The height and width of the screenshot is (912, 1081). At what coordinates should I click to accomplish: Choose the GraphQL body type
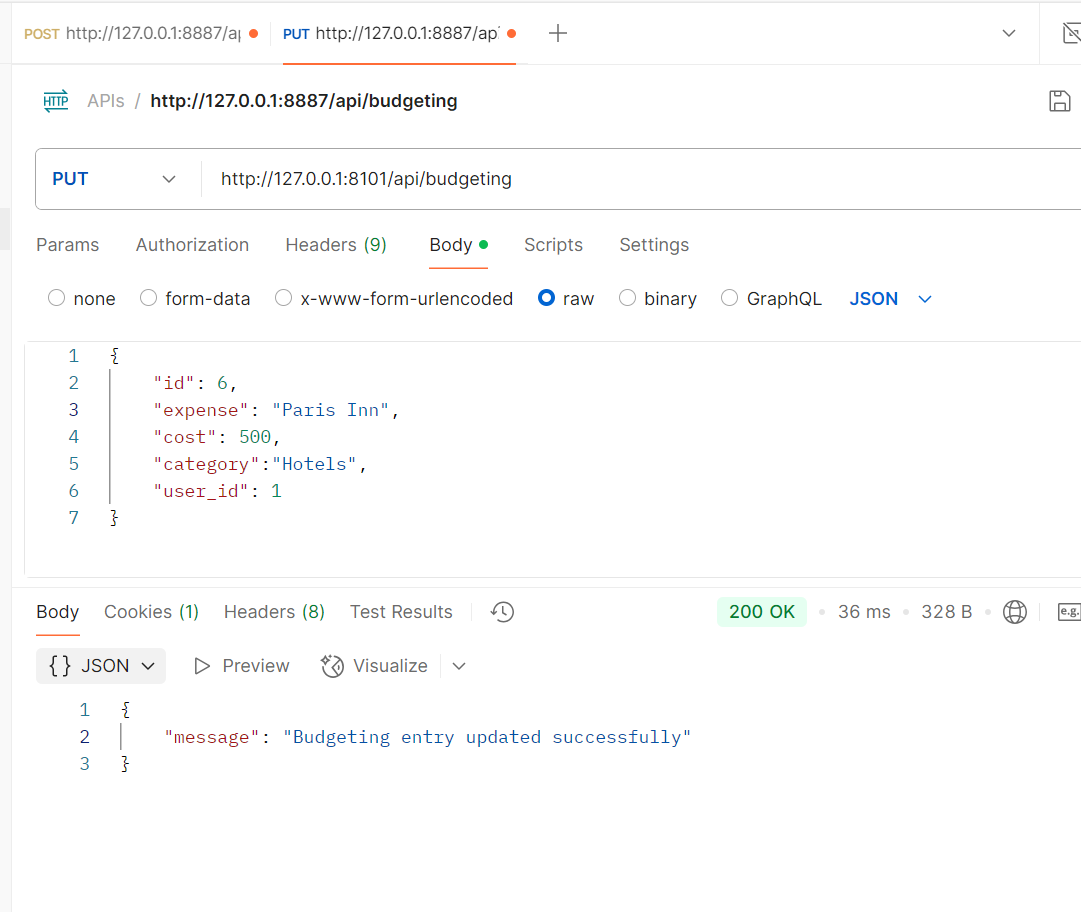[729, 298]
